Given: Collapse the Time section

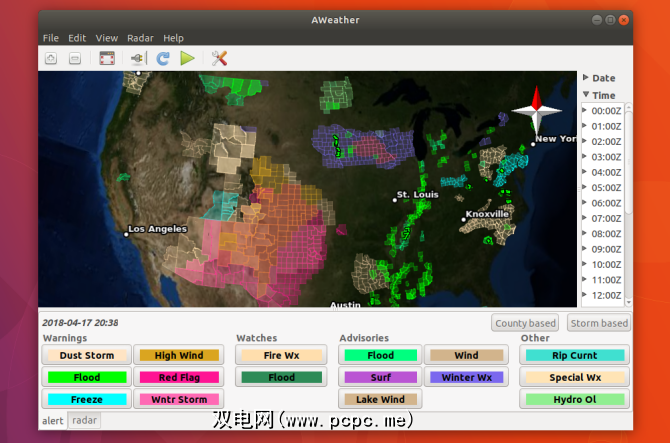Looking at the screenshot, I should pos(586,94).
